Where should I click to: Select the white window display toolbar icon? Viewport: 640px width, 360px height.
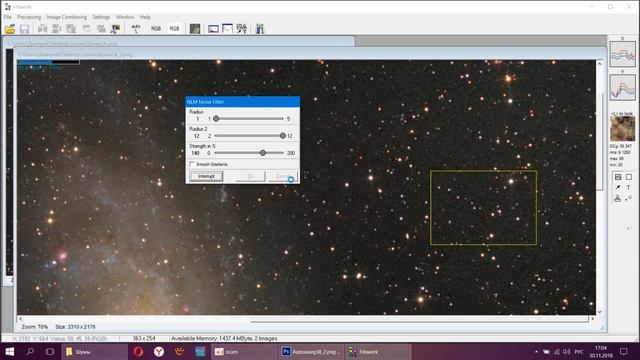pyautogui.click(x=227, y=29)
